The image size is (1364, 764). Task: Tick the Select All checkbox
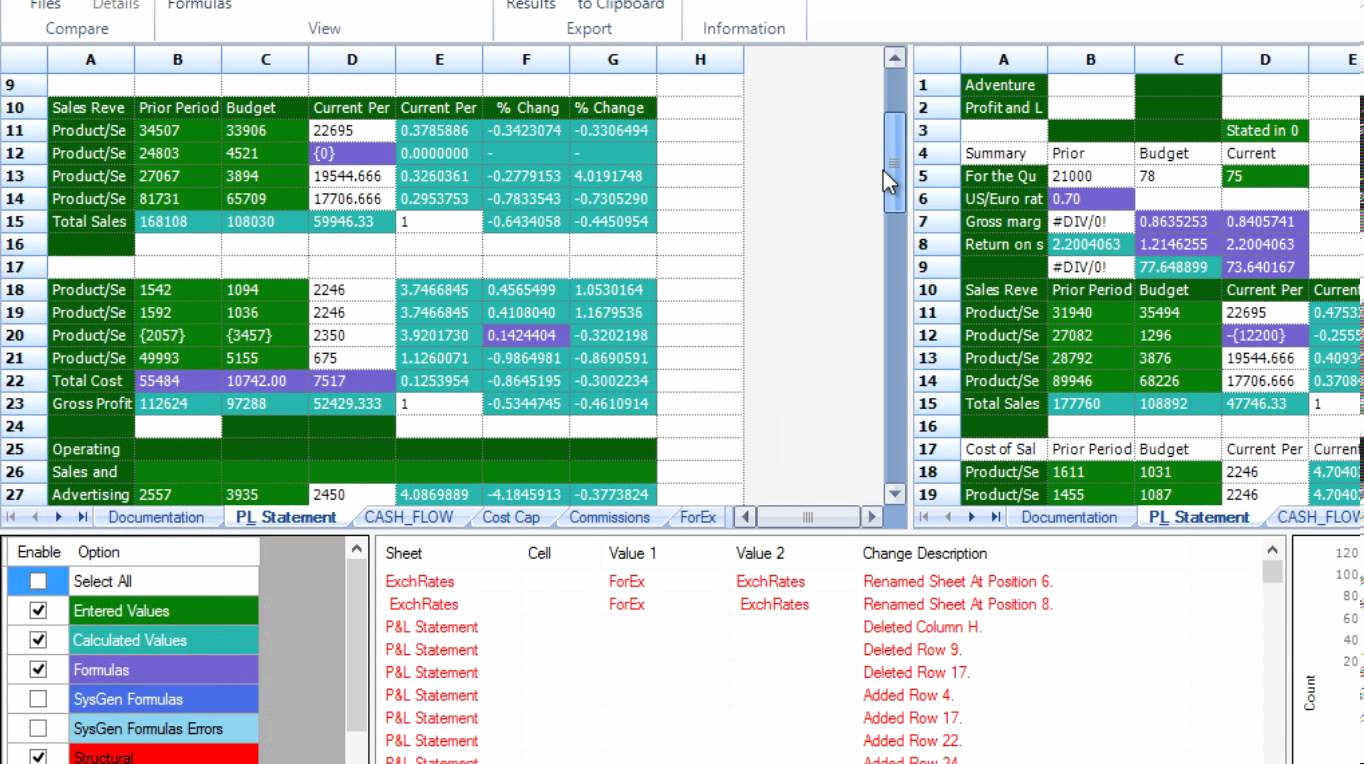pyautogui.click(x=38, y=581)
